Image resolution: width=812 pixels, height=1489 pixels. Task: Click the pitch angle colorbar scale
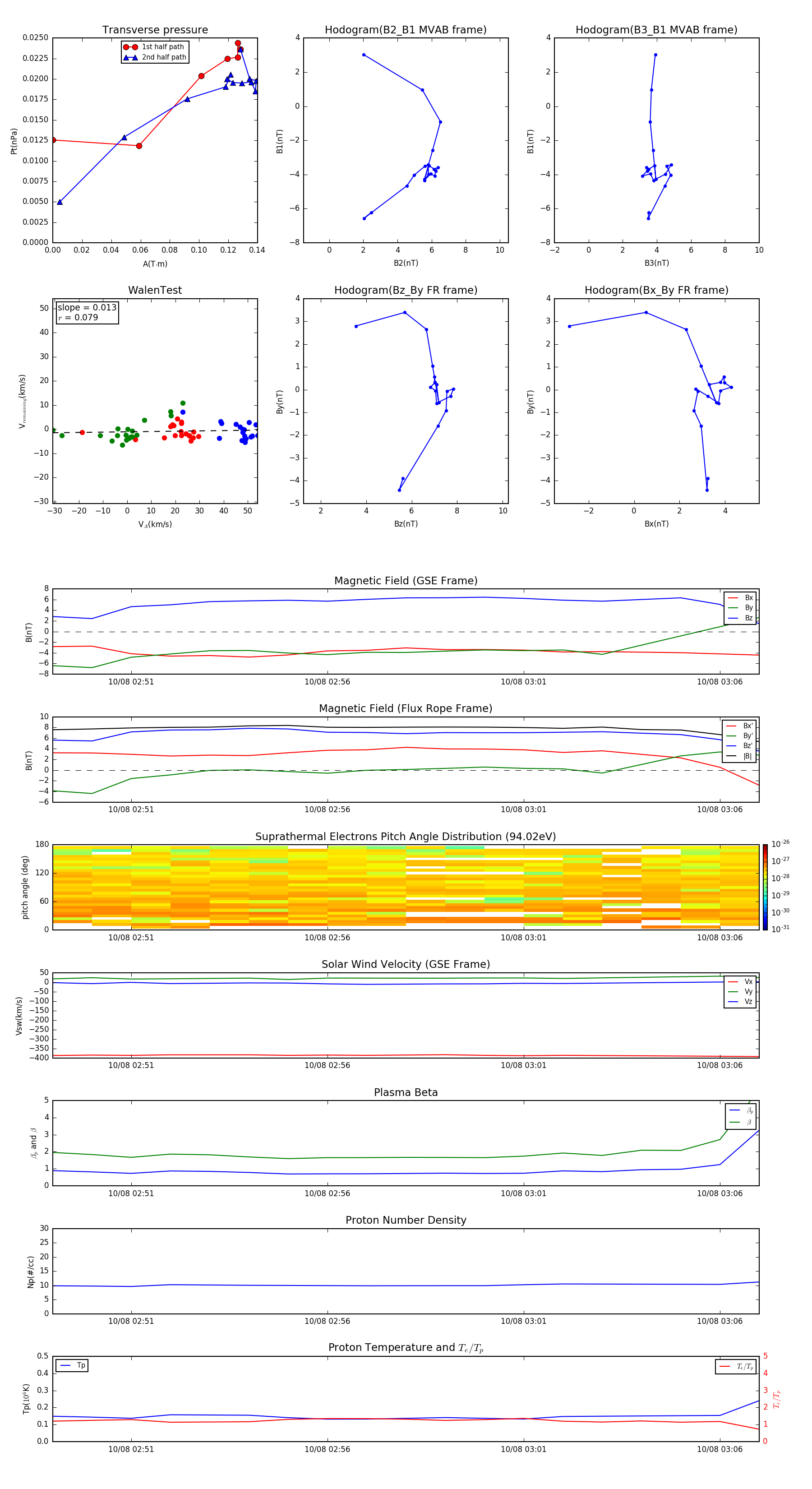click(765, 887)
